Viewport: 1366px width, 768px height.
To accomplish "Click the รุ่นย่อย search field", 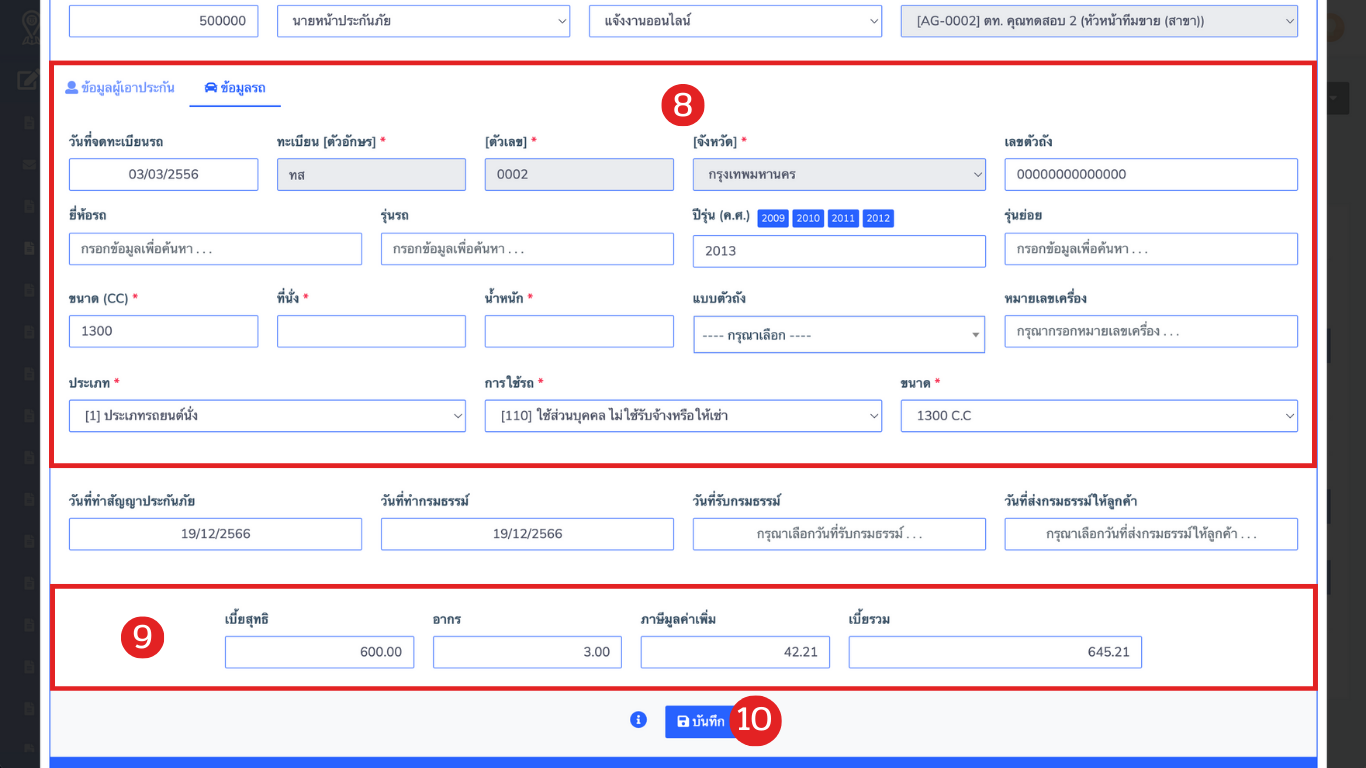I will tap(1151, 249).
